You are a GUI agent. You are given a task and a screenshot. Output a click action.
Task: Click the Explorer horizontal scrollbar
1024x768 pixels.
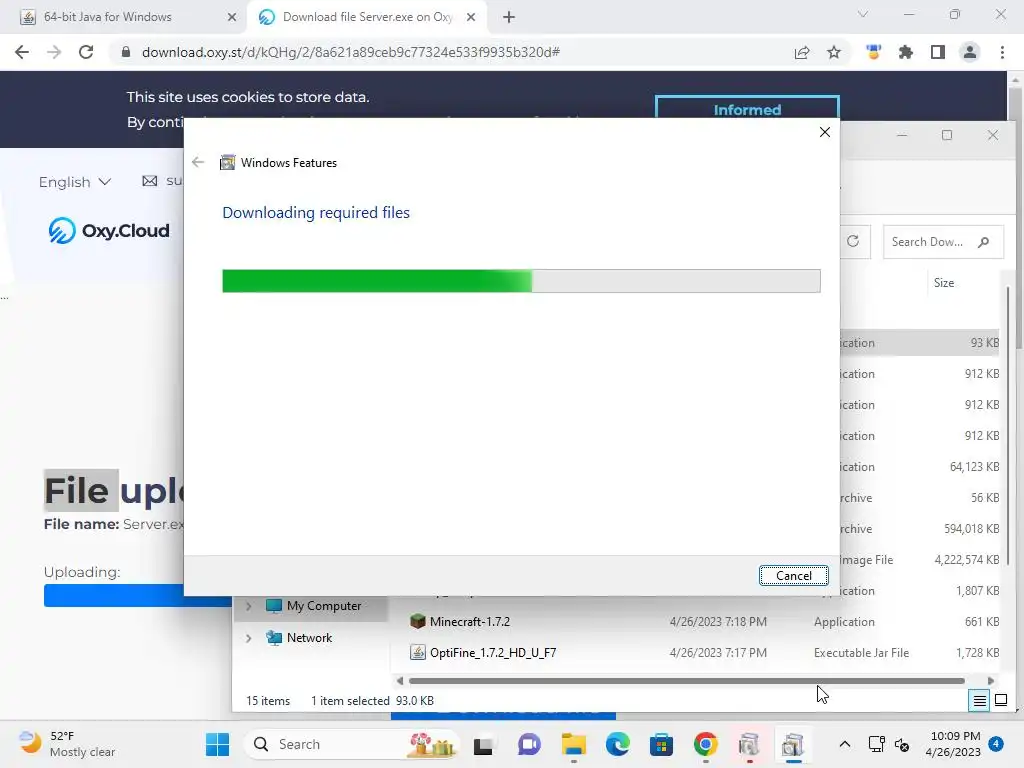tap(686, 680)
